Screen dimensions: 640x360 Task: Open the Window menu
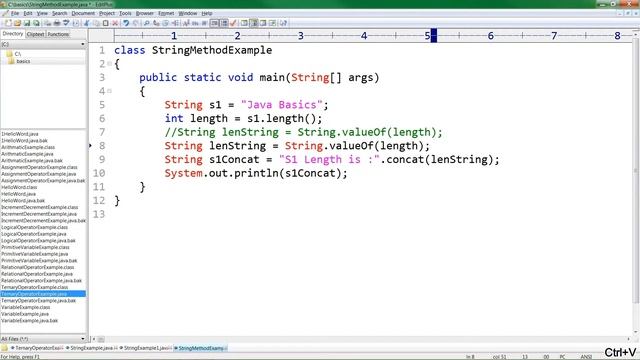[x=188, y=13]
